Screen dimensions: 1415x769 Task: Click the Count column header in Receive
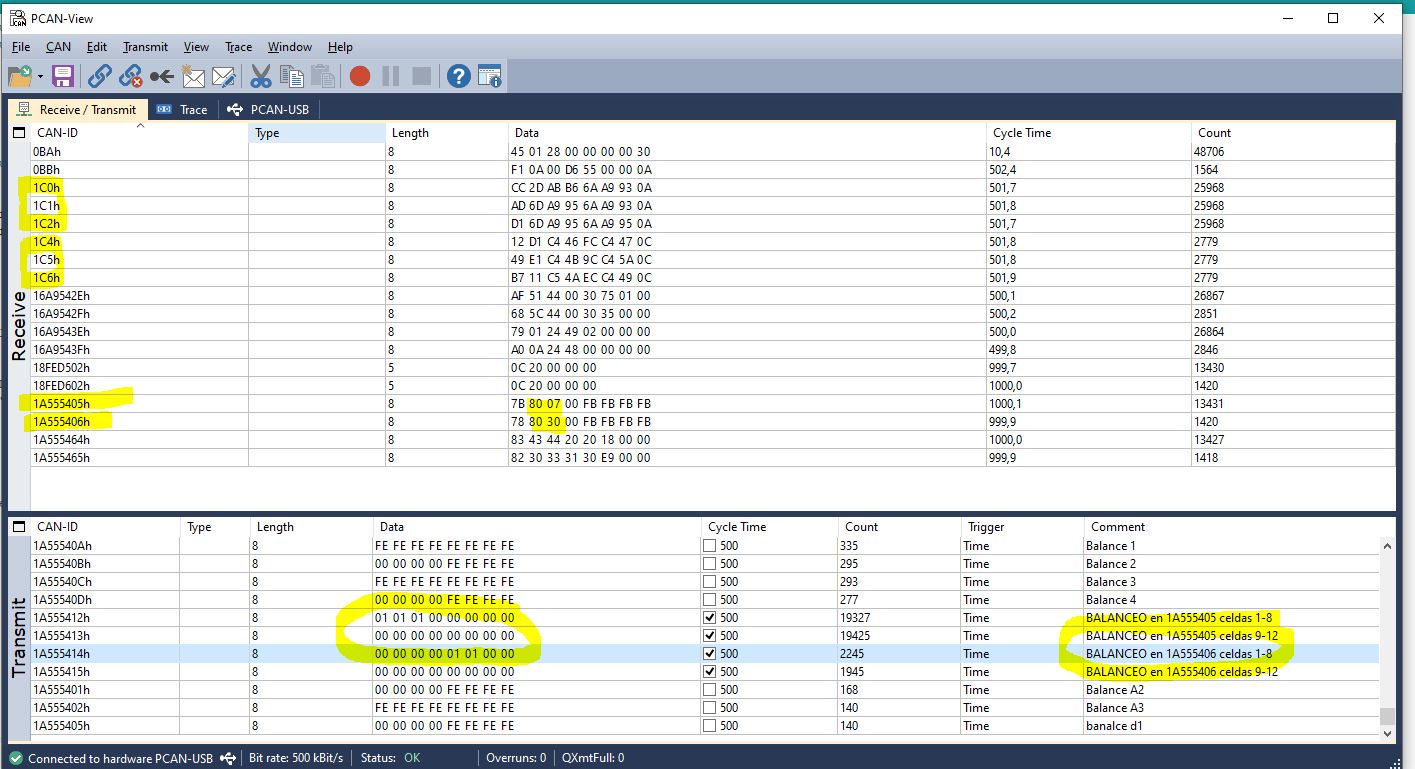coord(1214,133)
